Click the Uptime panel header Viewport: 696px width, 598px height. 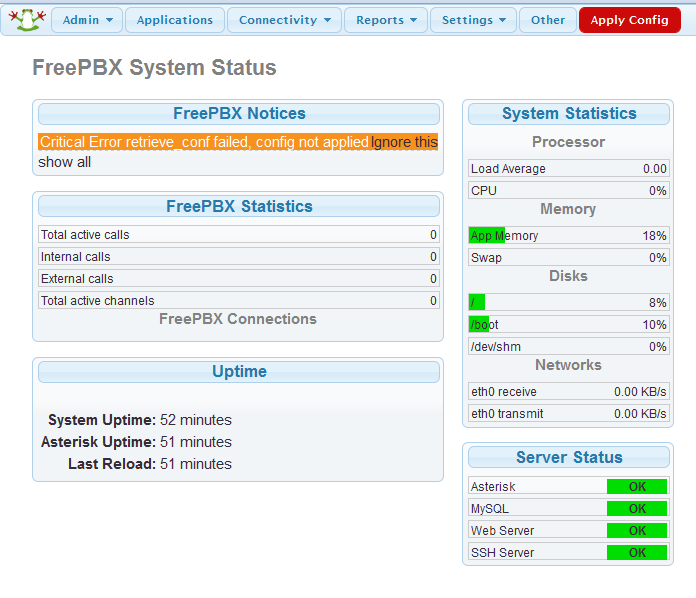pos(239,372)
